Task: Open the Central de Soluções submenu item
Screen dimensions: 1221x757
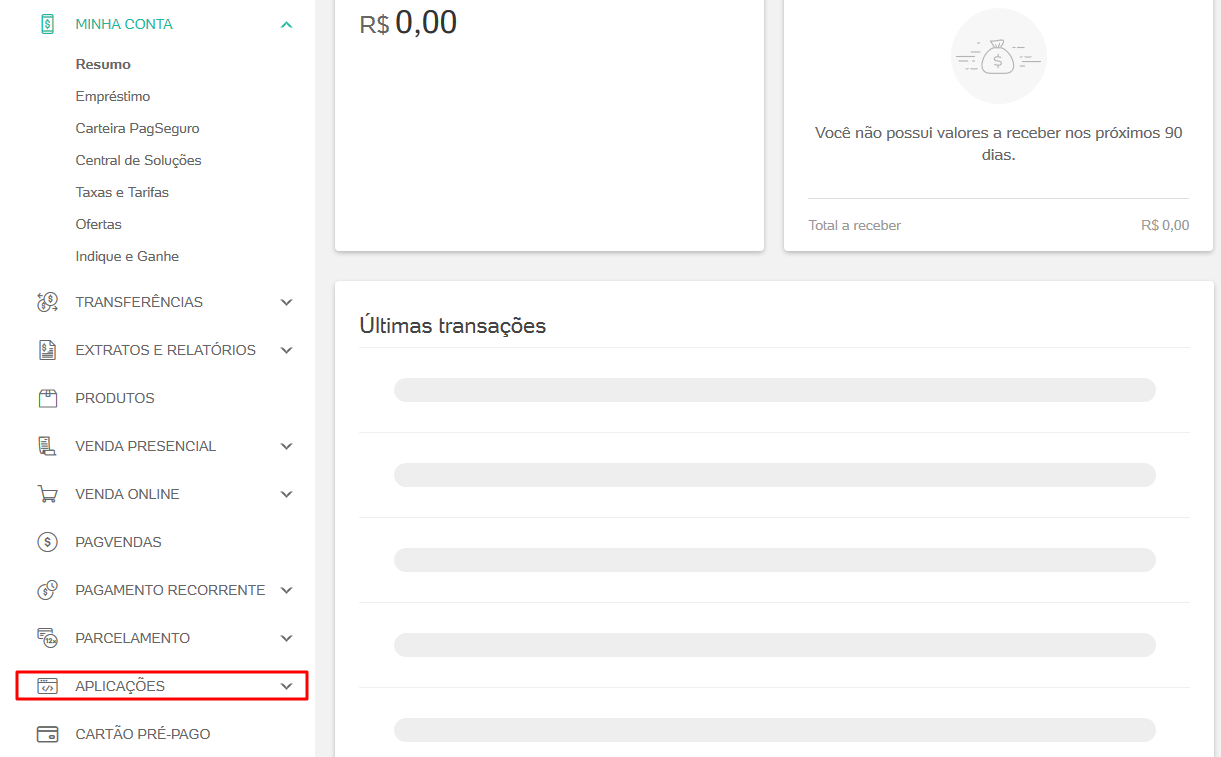Action: pyautogui.click(x=138, y=160)
